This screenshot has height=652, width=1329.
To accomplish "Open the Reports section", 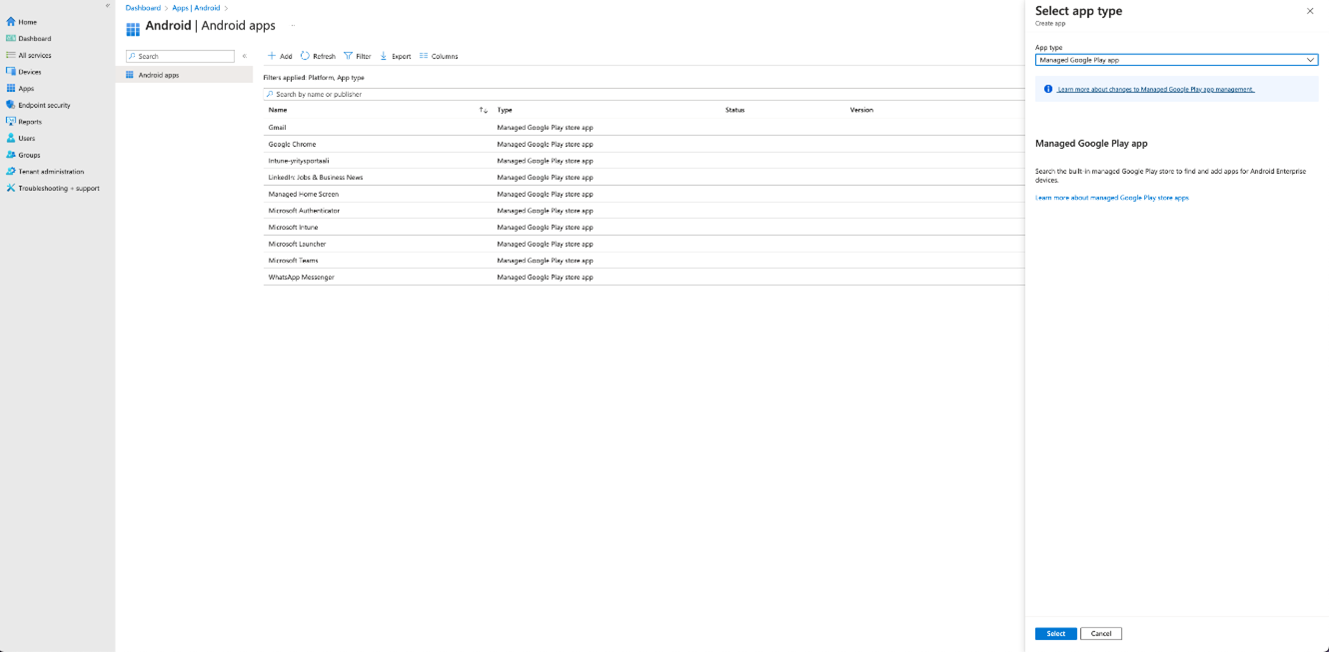I will tap(29, 122).
